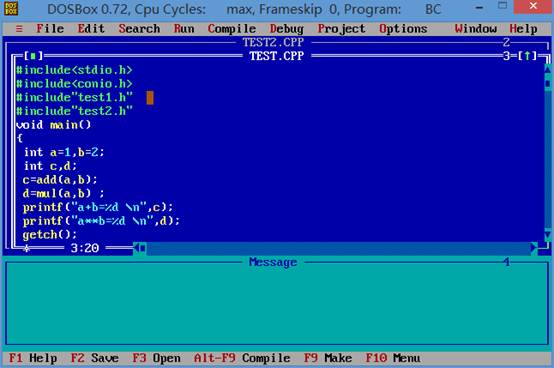554x368 pixels.
Task: Click F1 Help in status bar
Action: point(33,358)
